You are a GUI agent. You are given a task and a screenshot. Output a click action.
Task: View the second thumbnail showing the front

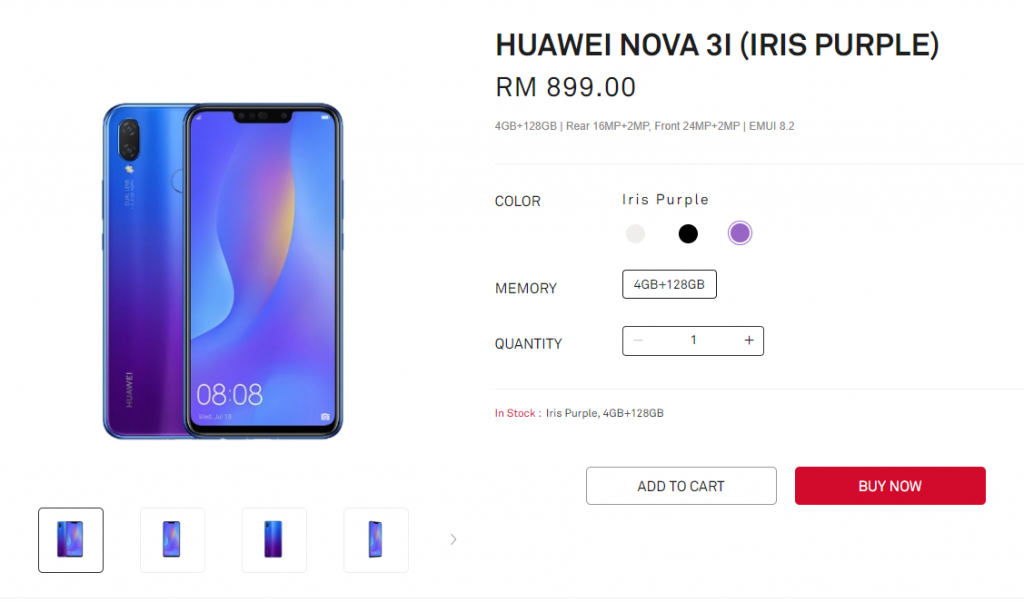pos(172,540)
